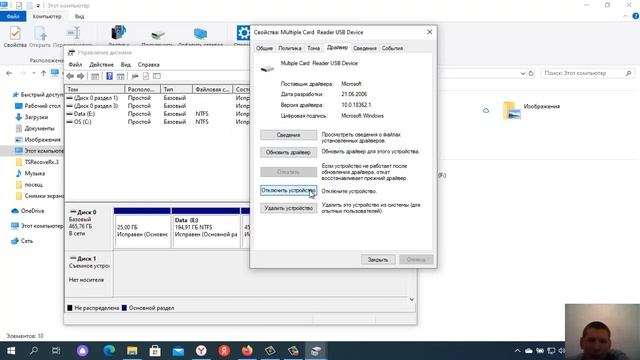Open the purple Alice assistant taskbar icon
The image size is (640, 360).
click(x=82, y=351)
